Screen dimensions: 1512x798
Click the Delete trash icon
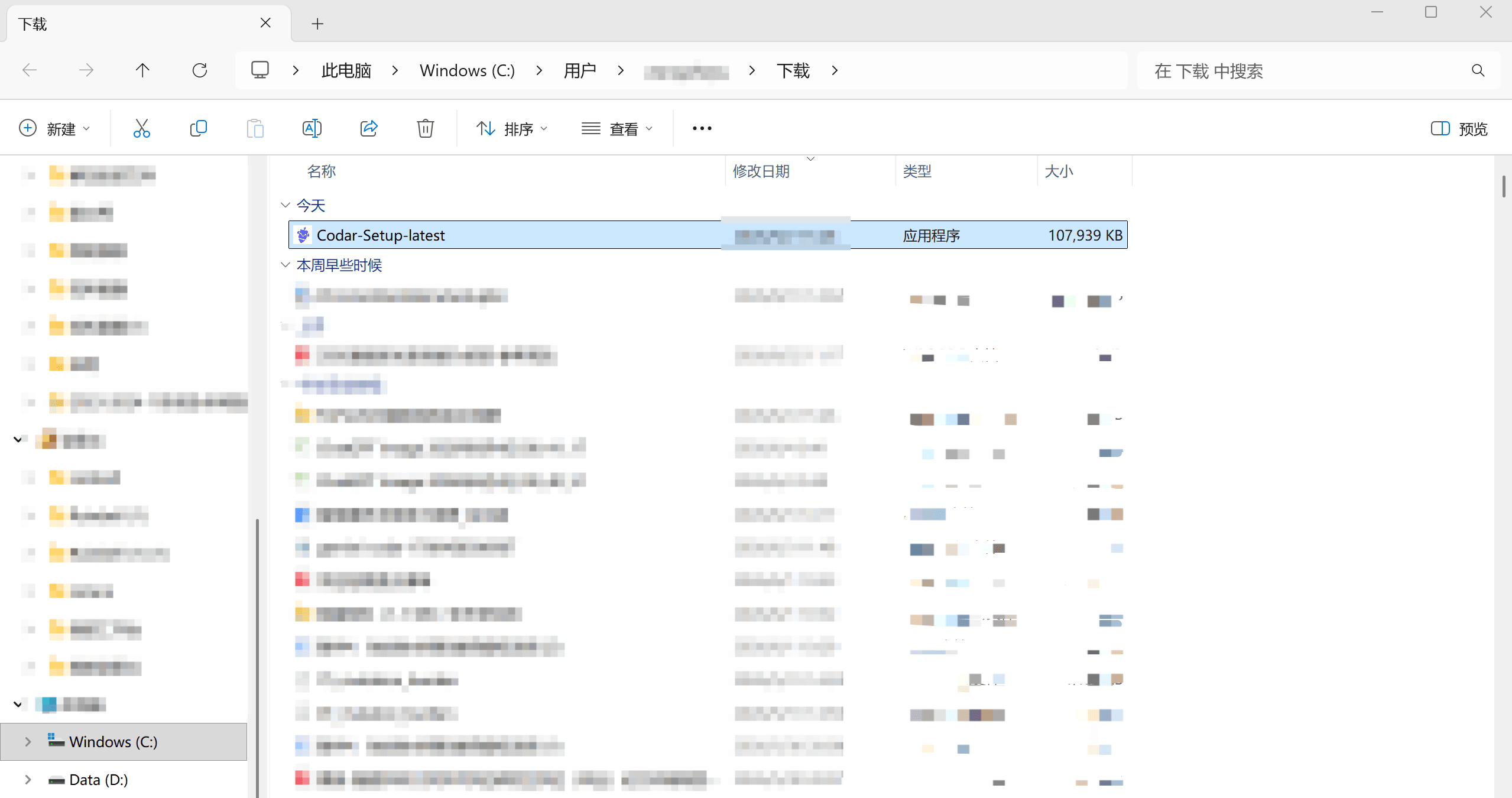click(426, 128)
